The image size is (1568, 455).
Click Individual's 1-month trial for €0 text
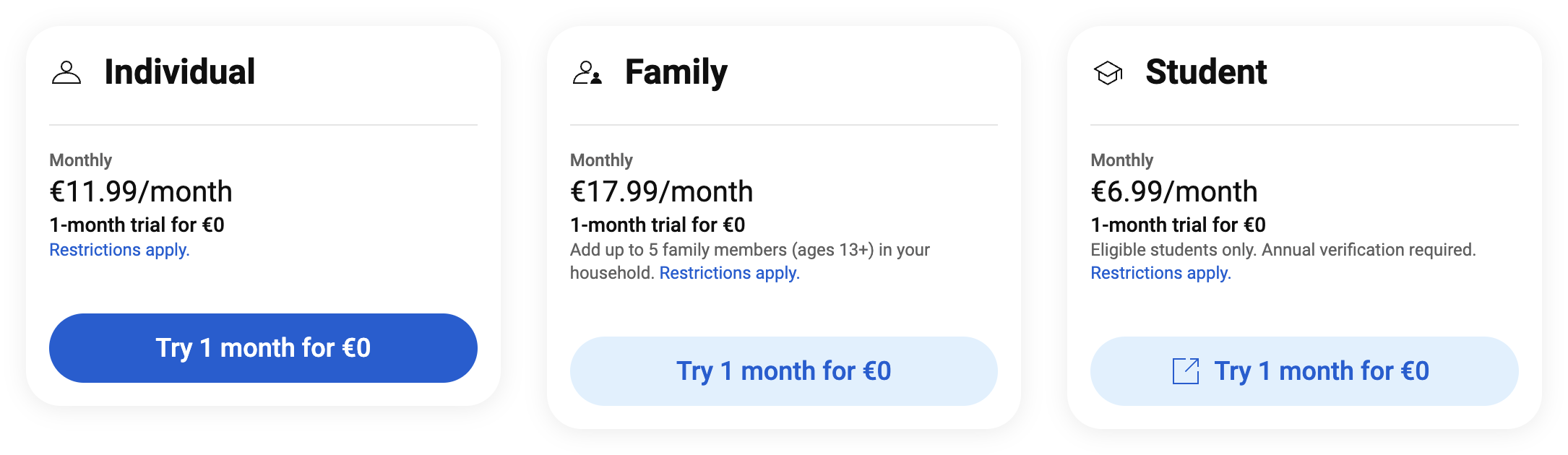click(137, 225)
